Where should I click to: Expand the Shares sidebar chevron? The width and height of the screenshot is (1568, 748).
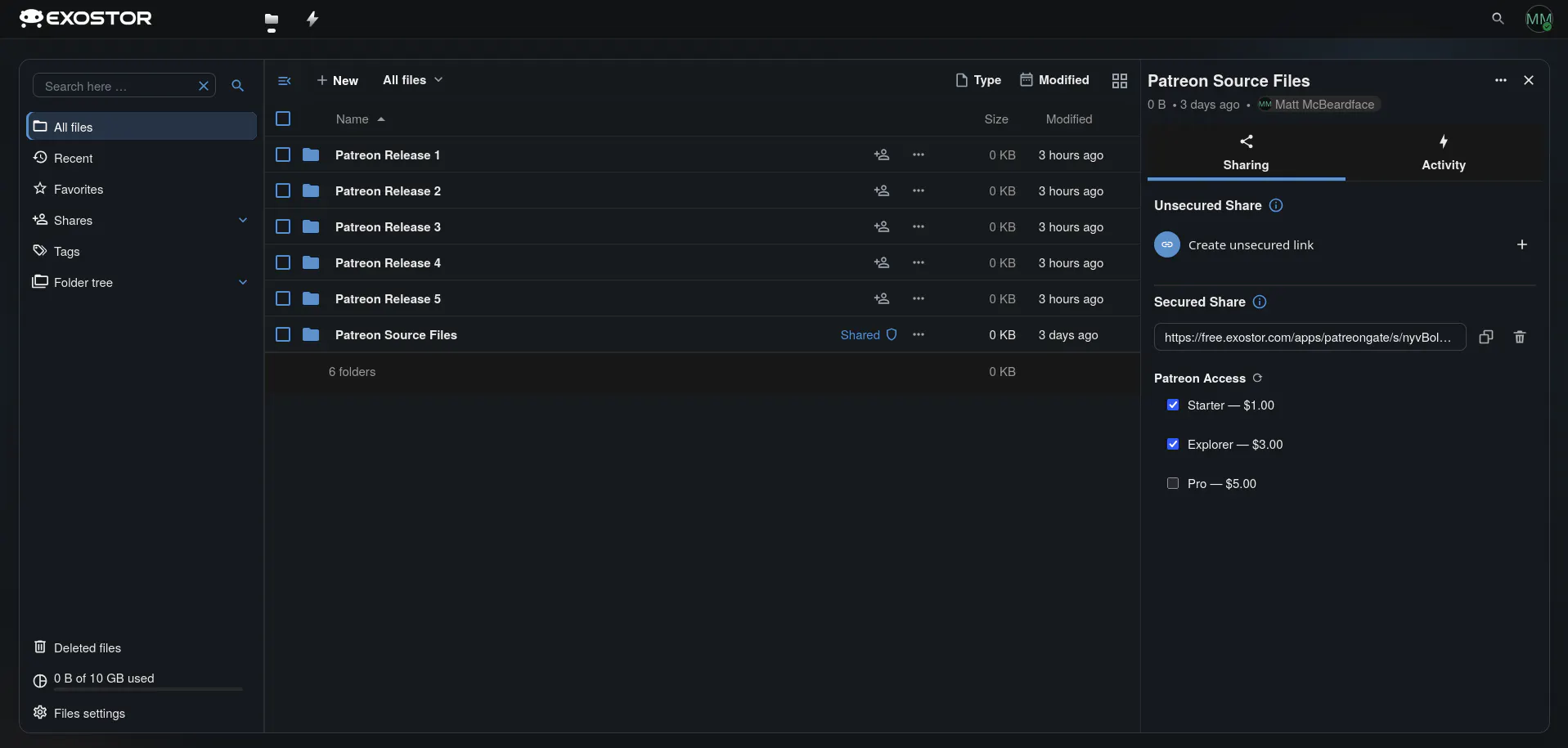click(x=243, y=220)
